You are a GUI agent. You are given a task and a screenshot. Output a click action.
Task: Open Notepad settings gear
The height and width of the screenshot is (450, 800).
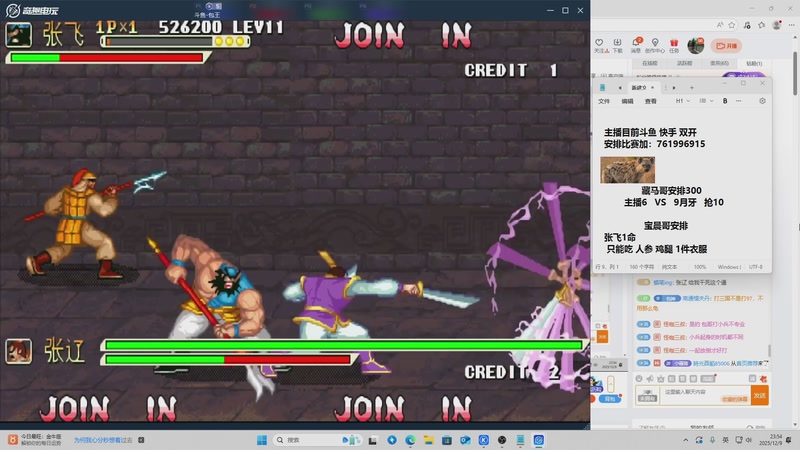point(762,101)
